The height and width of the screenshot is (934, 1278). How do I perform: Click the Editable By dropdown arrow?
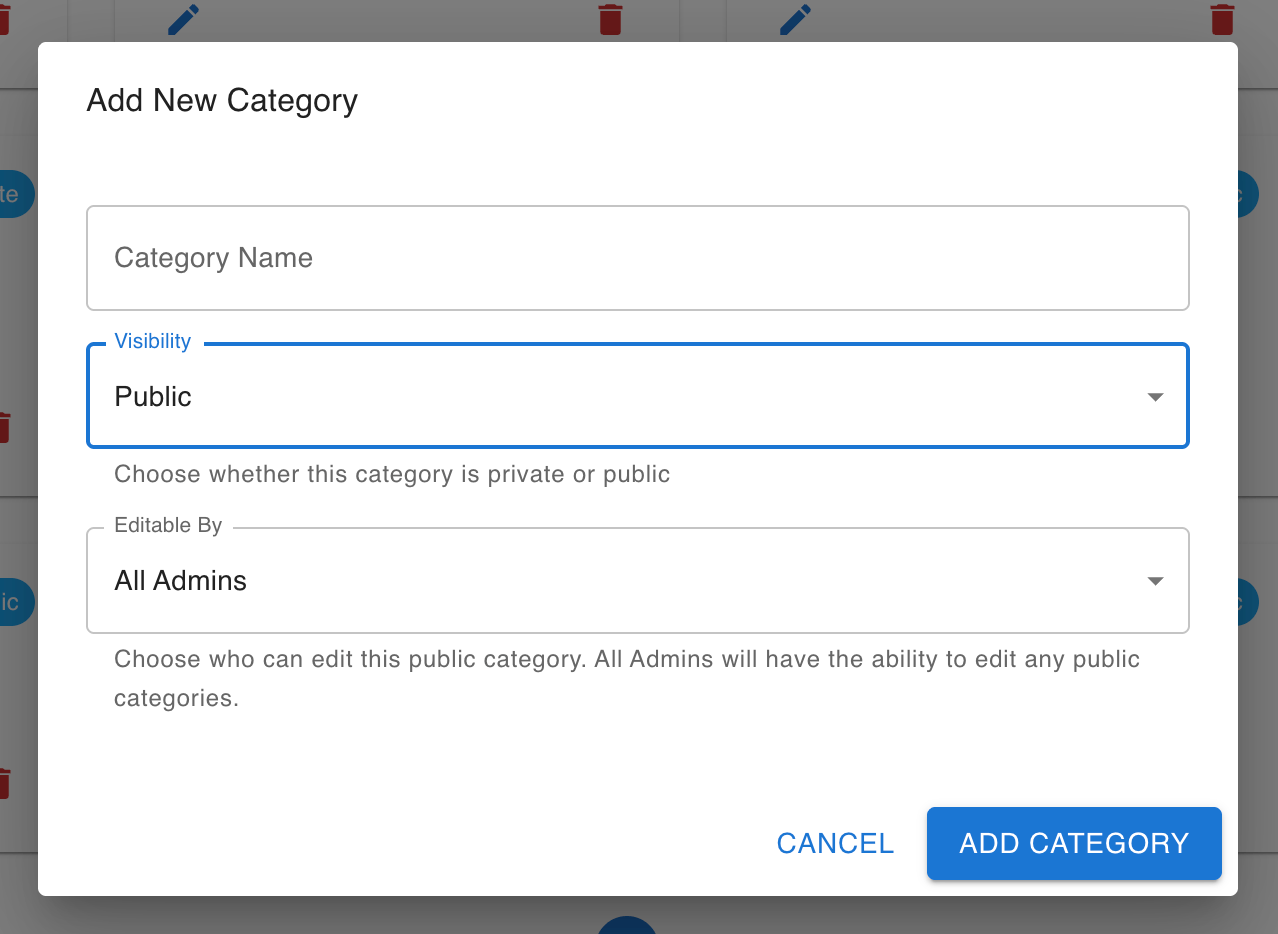click(1155, 581)
